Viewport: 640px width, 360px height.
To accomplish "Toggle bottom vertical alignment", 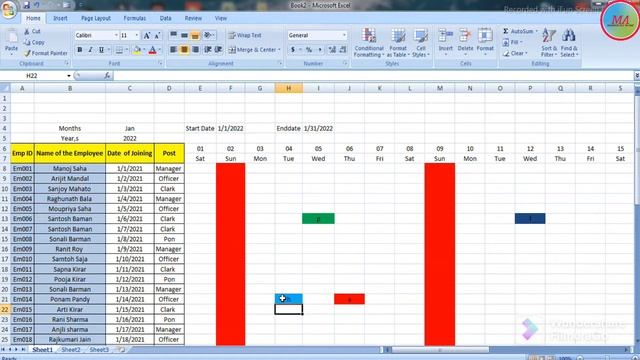I will tap(195, 36).
